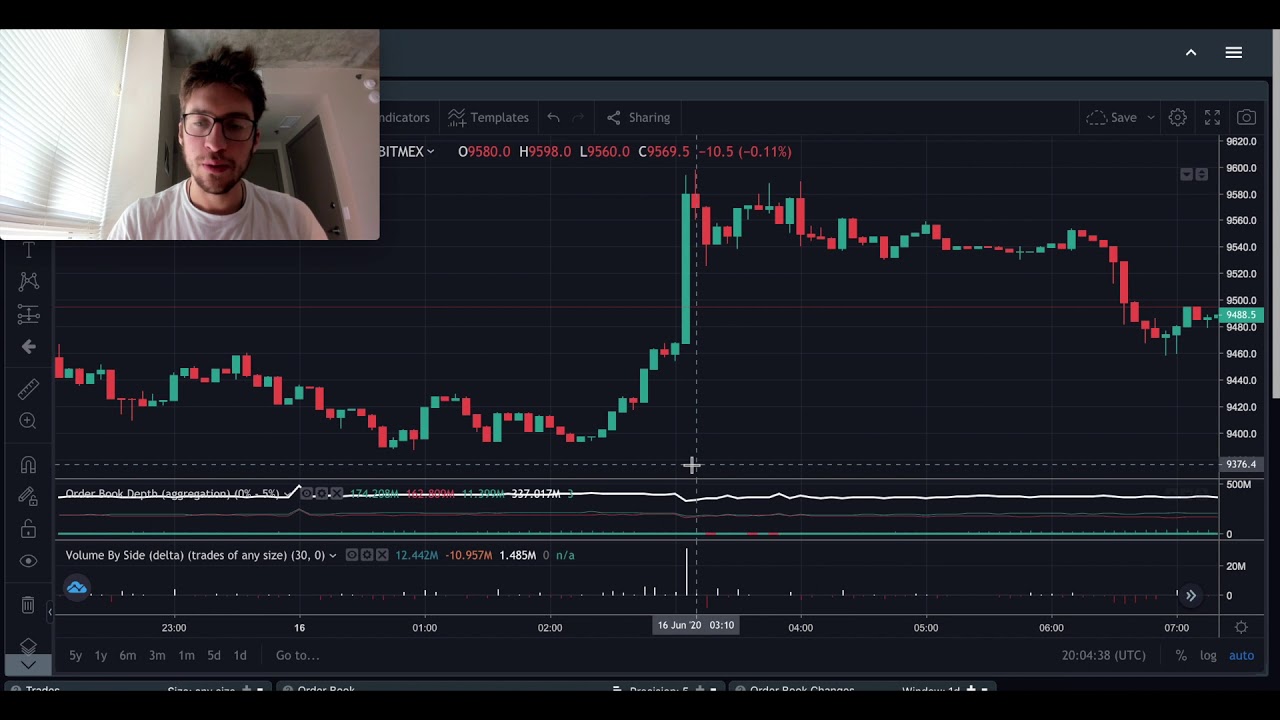Toggle log scale on price axis

(1208, 655)
